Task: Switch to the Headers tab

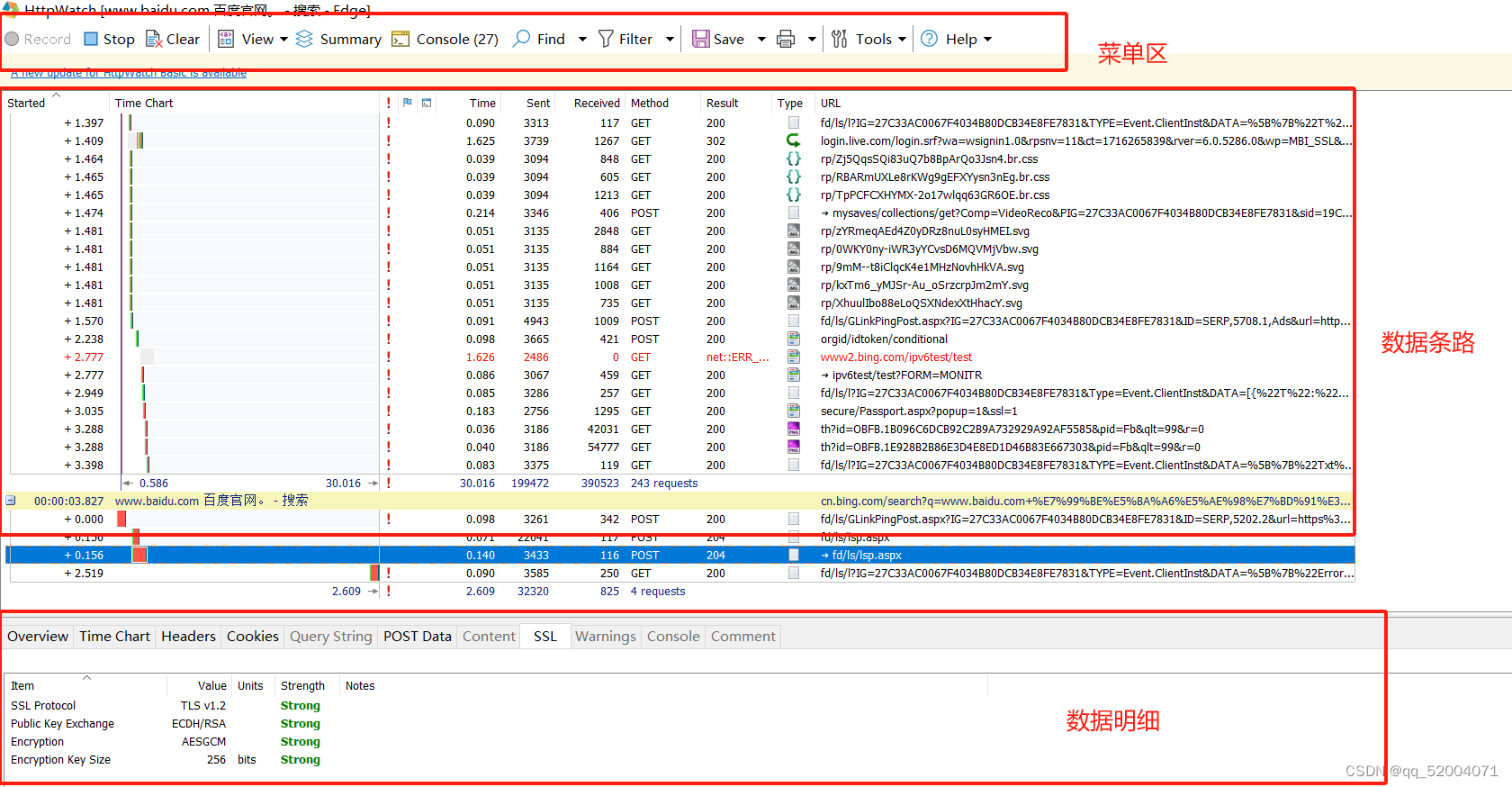Action: tap(188, 636)
